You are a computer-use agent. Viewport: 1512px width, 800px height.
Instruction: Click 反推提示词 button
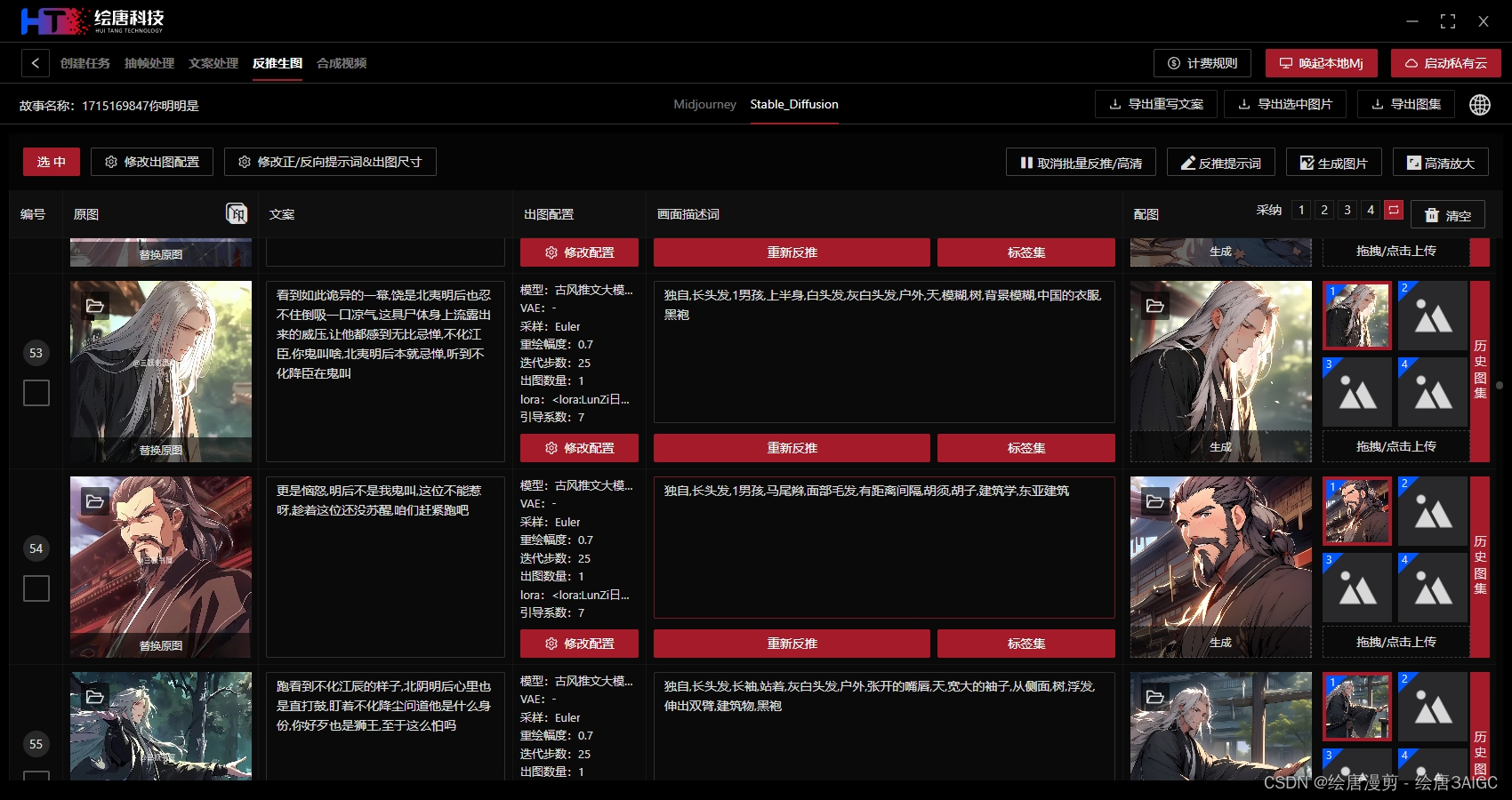point(1221,163)
